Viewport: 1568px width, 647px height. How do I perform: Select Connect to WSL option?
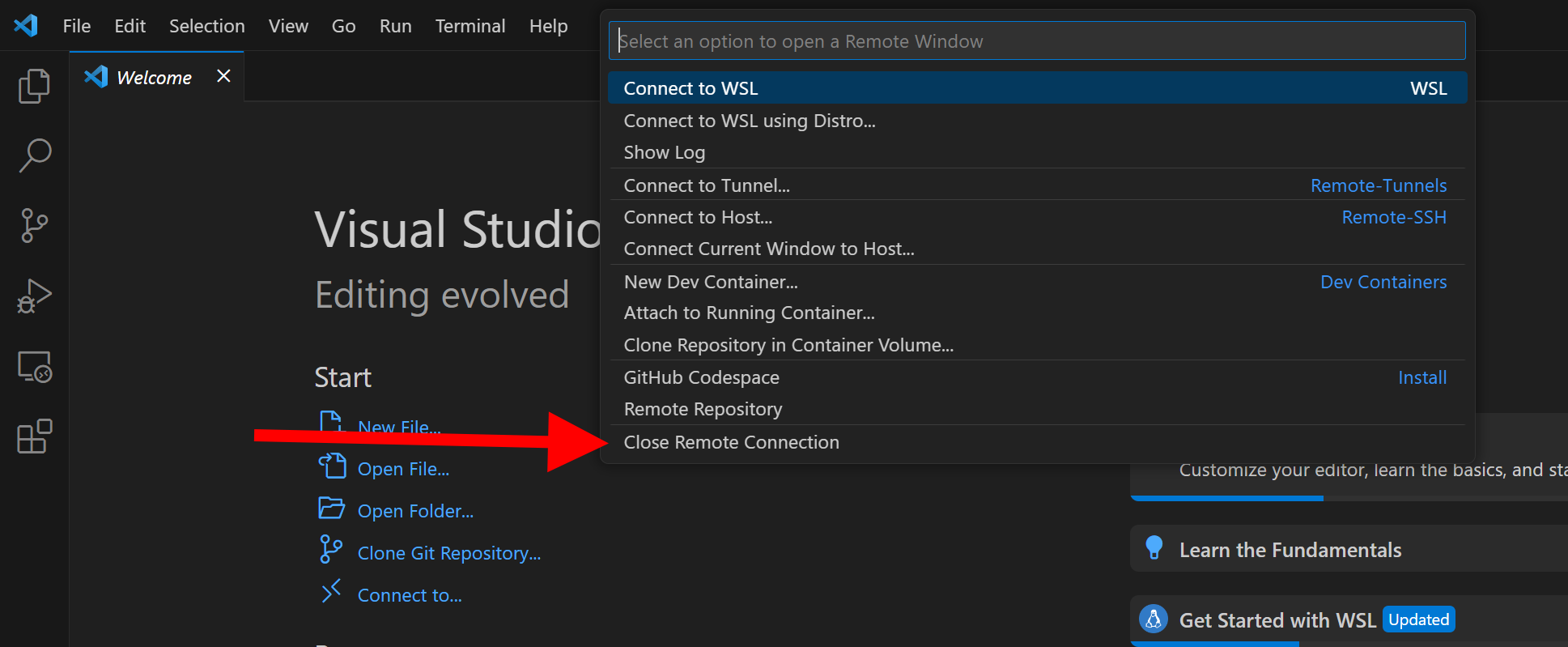pos(1037,88)
